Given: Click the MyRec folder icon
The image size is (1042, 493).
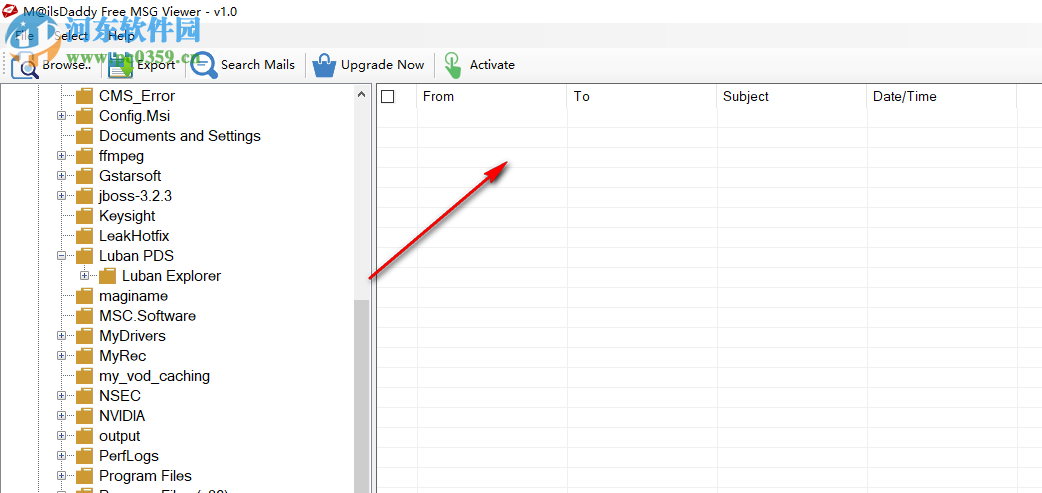Looking at the screenshot, I should click(84, 356).
